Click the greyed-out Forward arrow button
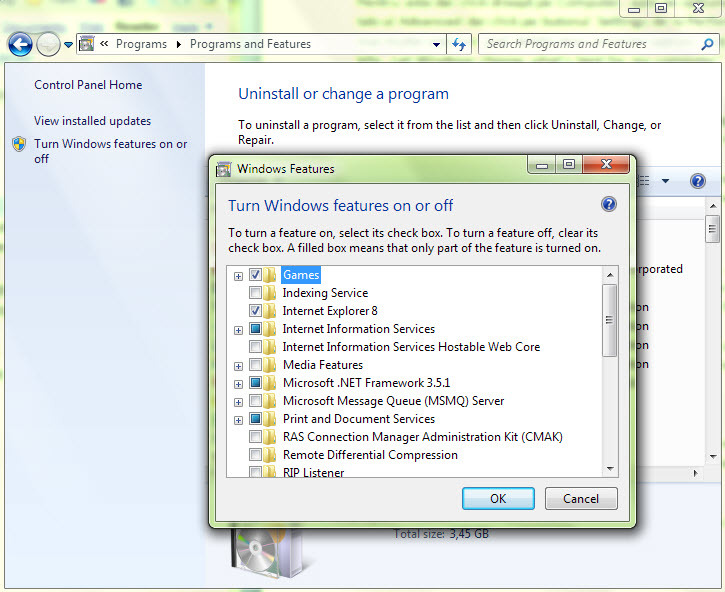The height and width of the screenshot is (592, 725). [48, 44]
